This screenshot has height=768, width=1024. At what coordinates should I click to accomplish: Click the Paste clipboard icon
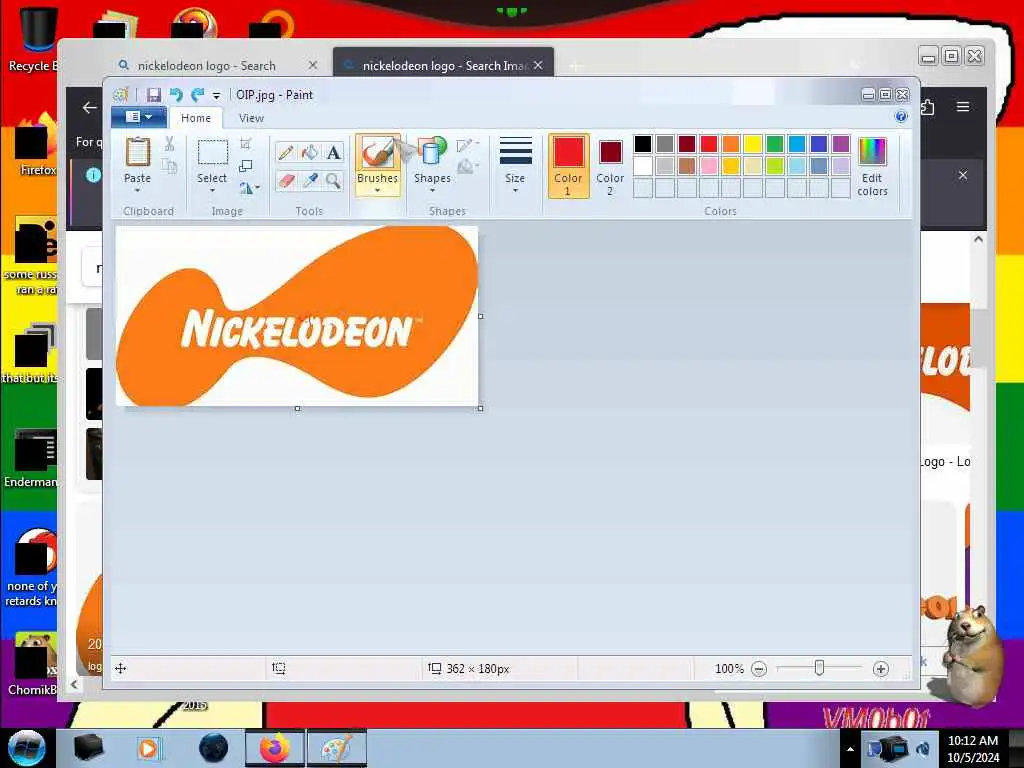tap(138, 153)
